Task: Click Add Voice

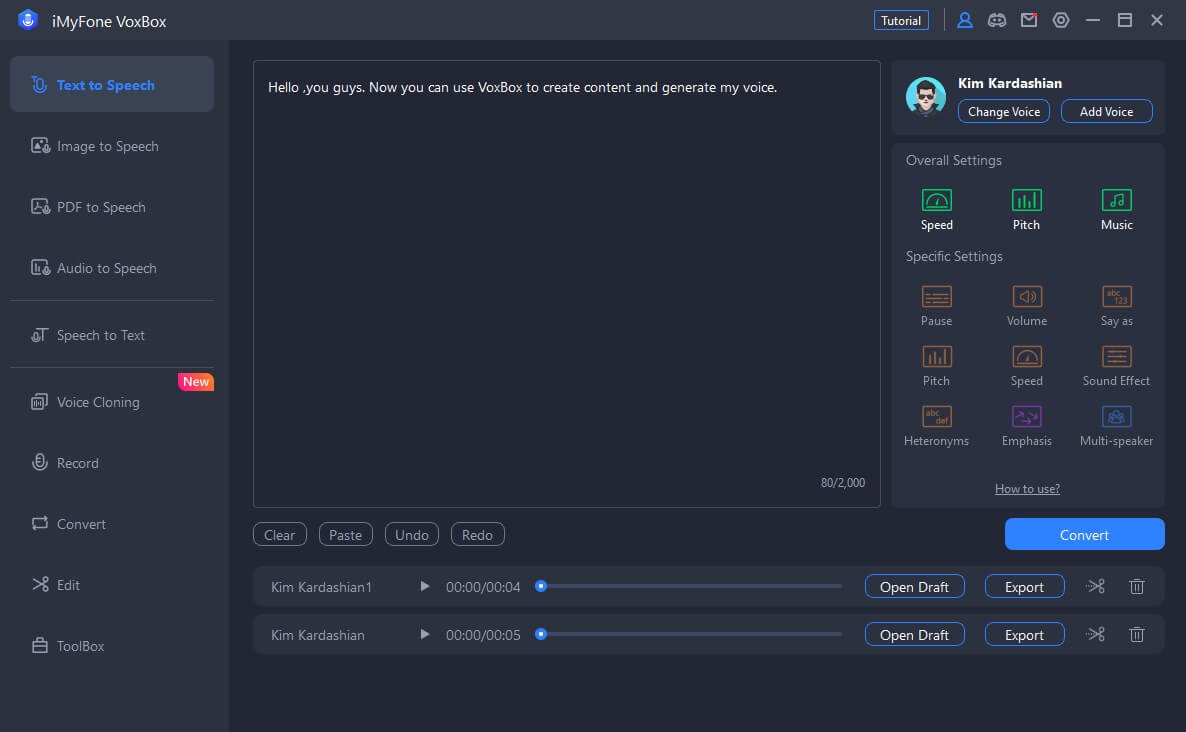Action: 1107,111
